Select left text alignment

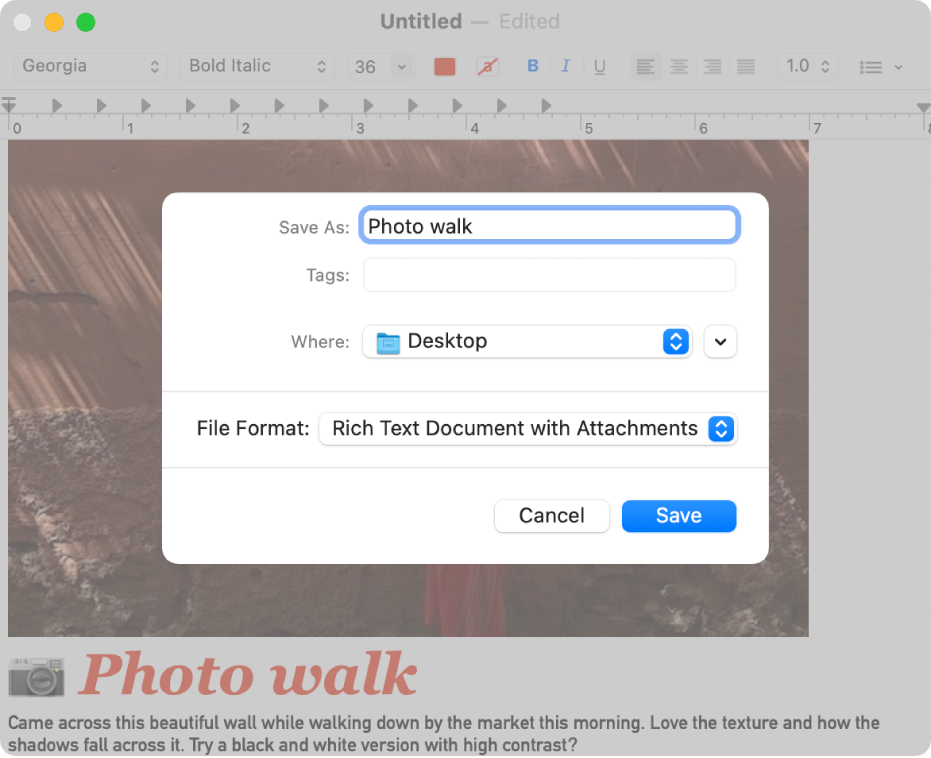(x=645, y=66)
